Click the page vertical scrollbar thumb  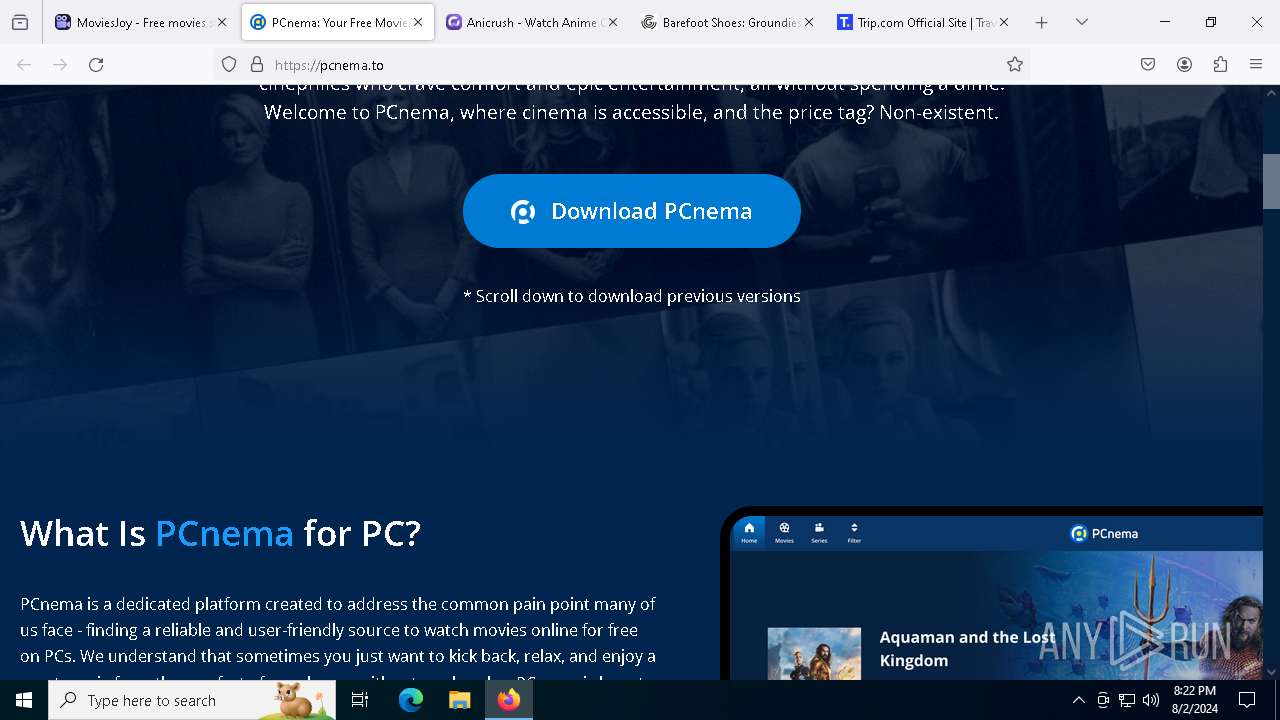click(x=1271, y=181)
